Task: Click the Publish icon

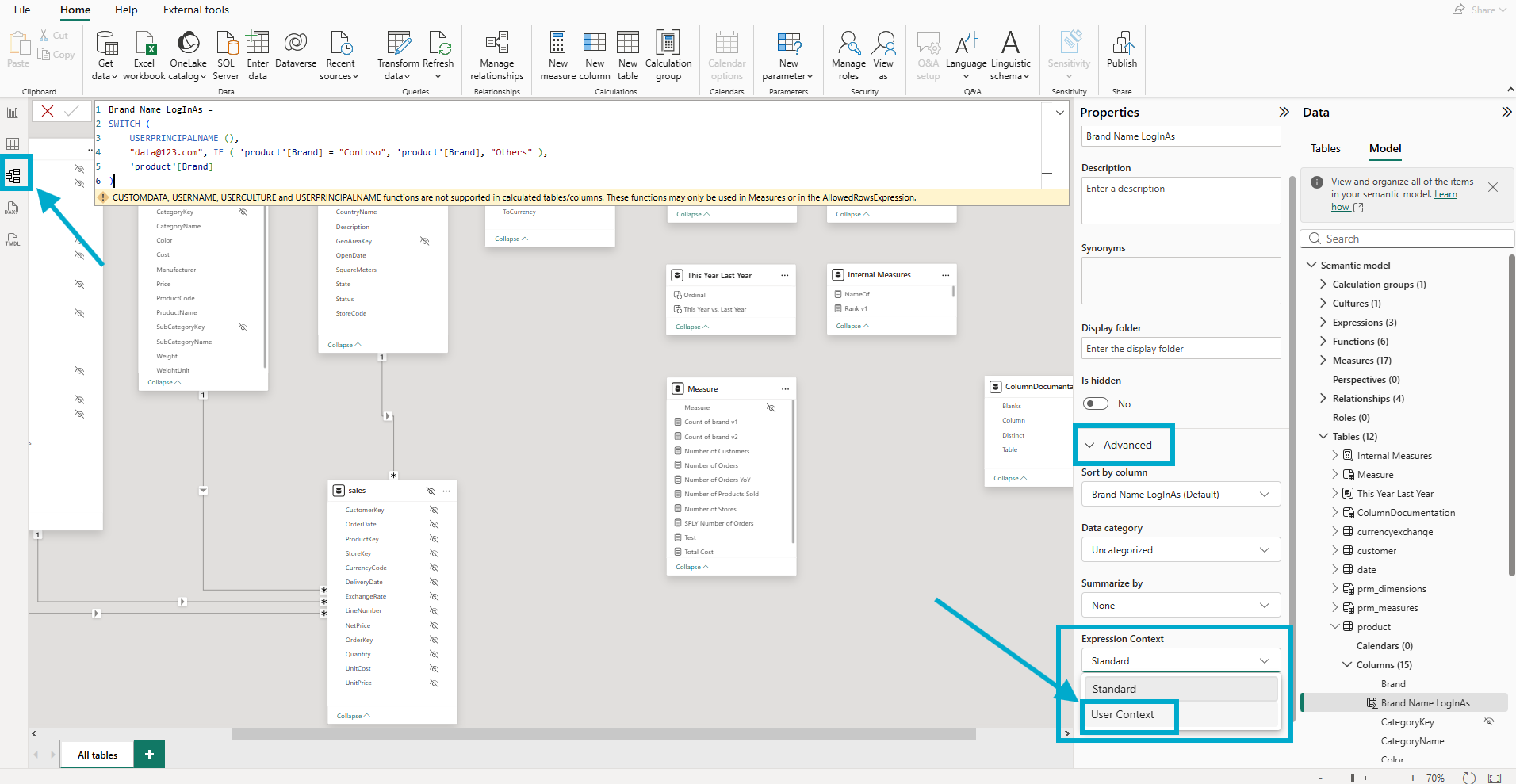Action: point(1122,49)
